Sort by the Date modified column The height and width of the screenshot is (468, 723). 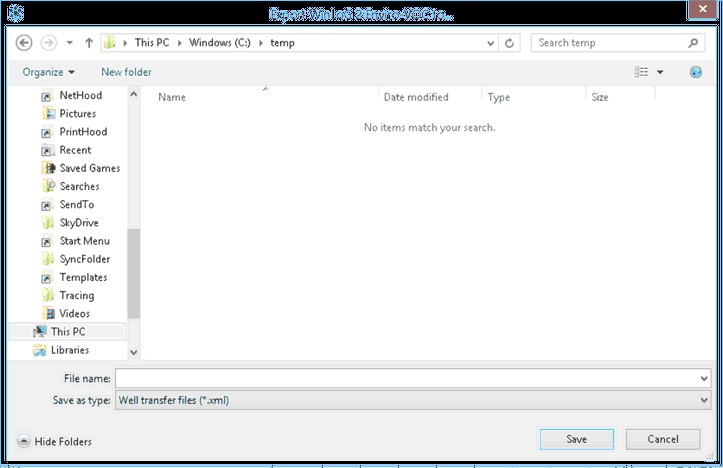pyautogui.click(x=416, y=98)
